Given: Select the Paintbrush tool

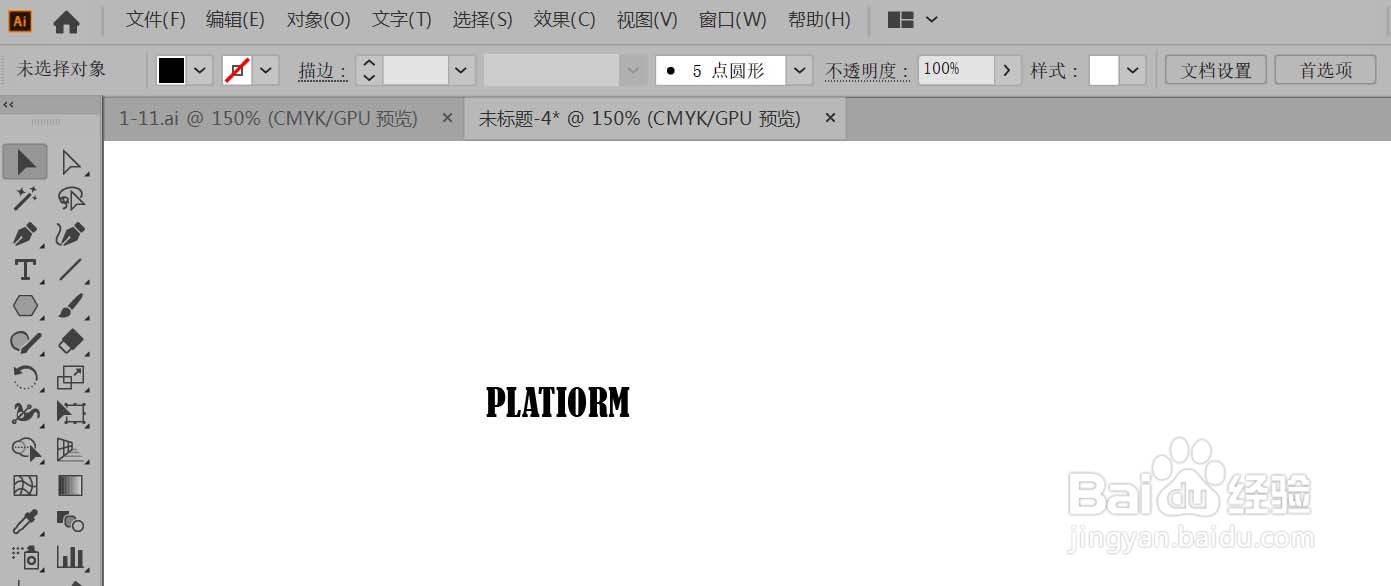Looking at the screenshot, I should pos(72,306).
